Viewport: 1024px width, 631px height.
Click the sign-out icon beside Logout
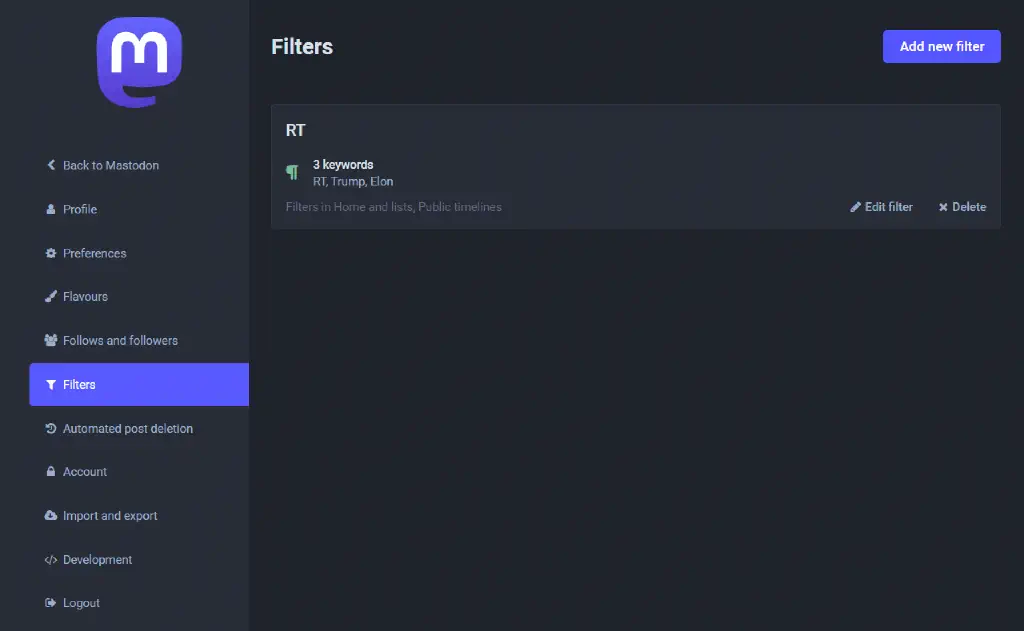(51, 603)
